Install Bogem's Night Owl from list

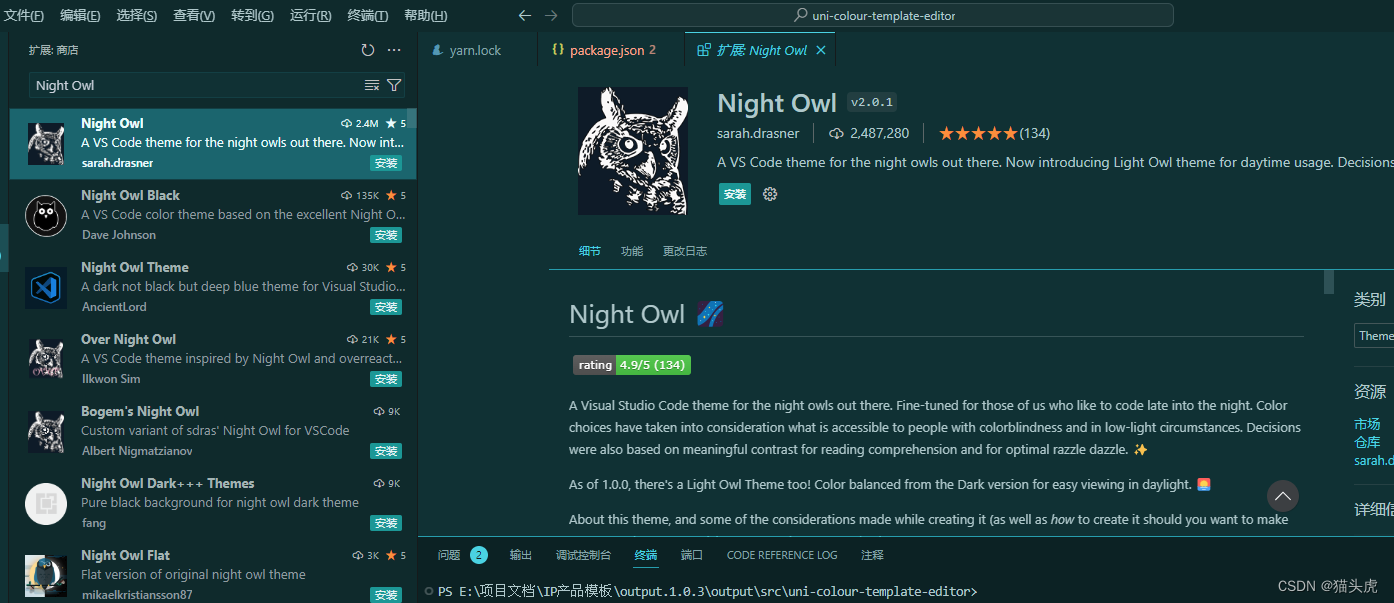click(386, 451)
